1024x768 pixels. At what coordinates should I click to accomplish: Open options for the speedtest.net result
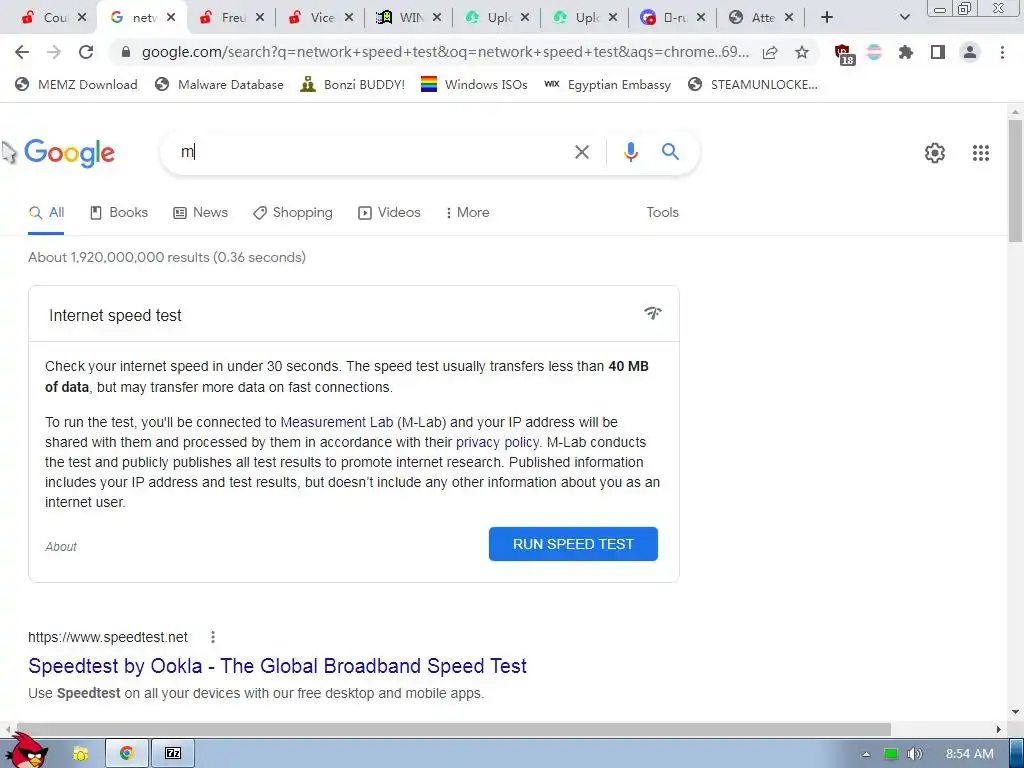tap(213, 637)
